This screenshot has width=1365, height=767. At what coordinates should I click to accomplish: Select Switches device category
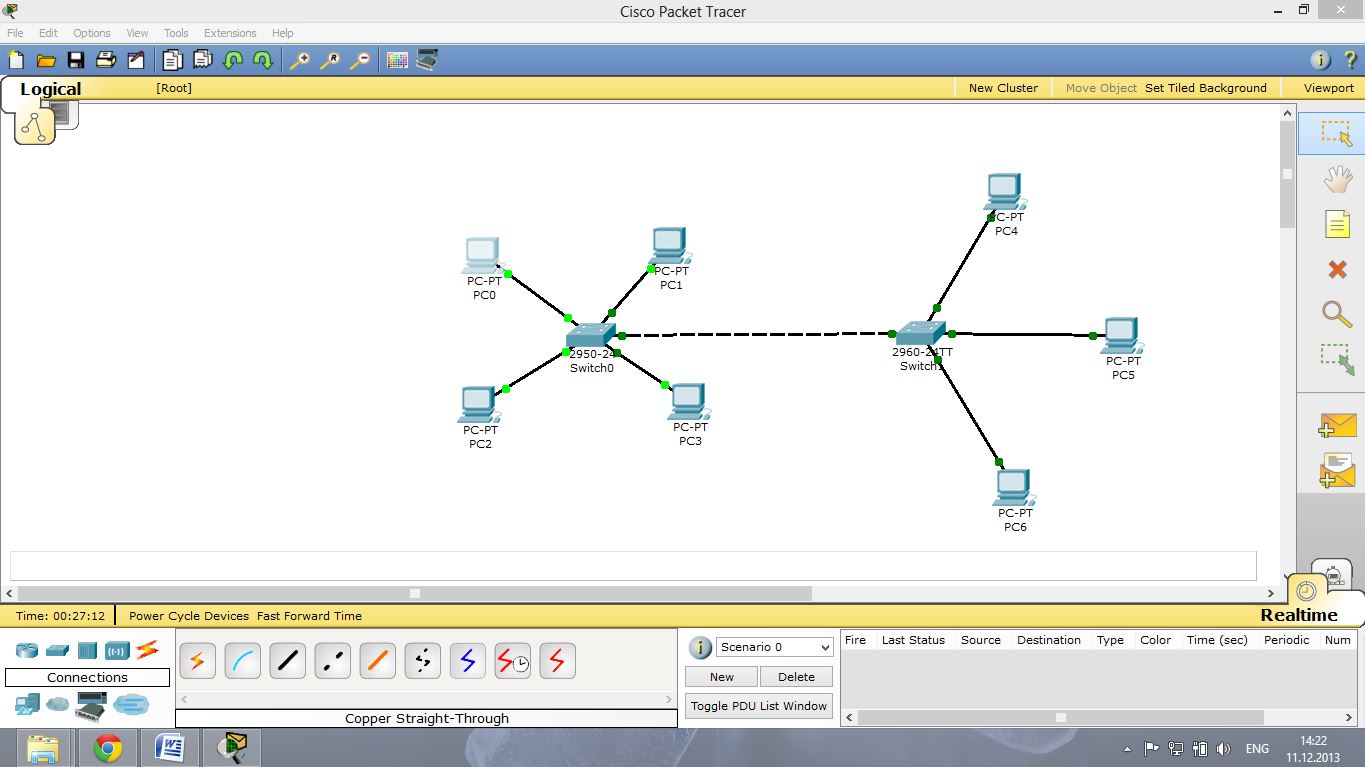pyautogui.click(x=57, y=650)
